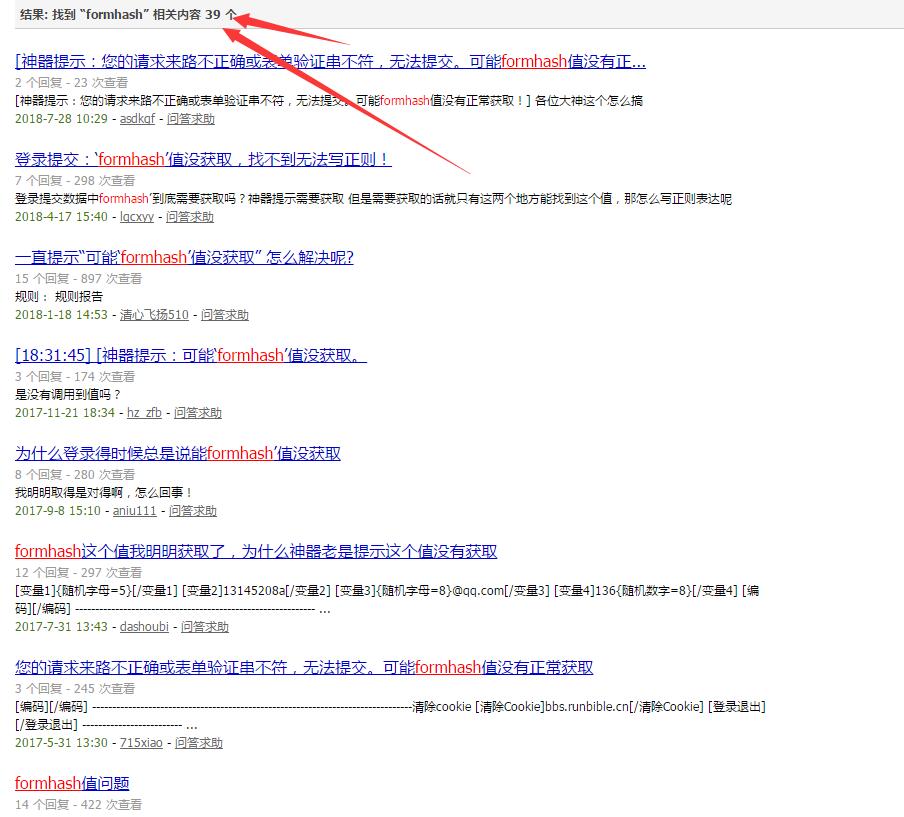Open the thread 一直提示"可能'formhash'值没获取" 怎么解决呢?
The image size is (904, 817).
coord(184,258)
